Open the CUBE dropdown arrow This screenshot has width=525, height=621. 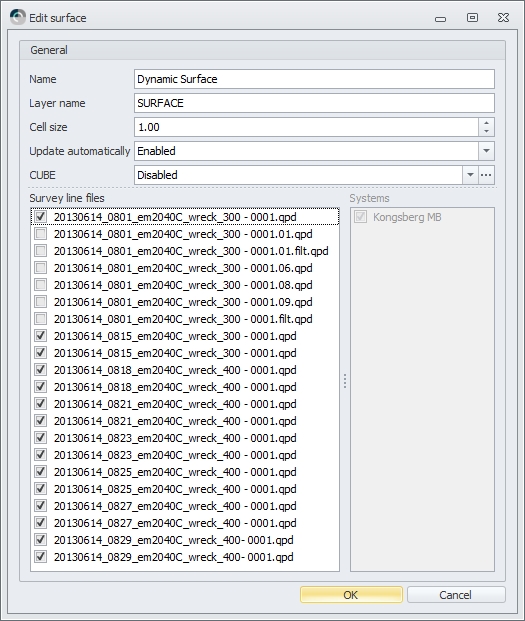[x=470, y=175]
